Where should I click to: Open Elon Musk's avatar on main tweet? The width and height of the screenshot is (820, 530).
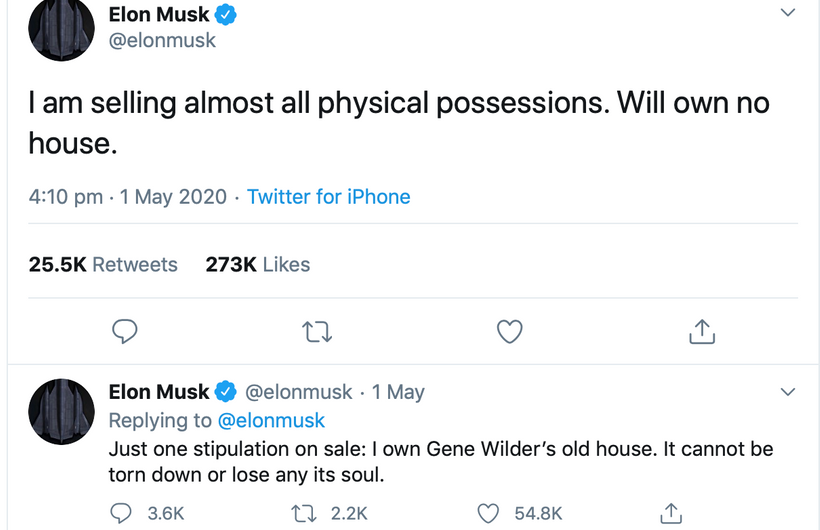[x=62, y=30]
